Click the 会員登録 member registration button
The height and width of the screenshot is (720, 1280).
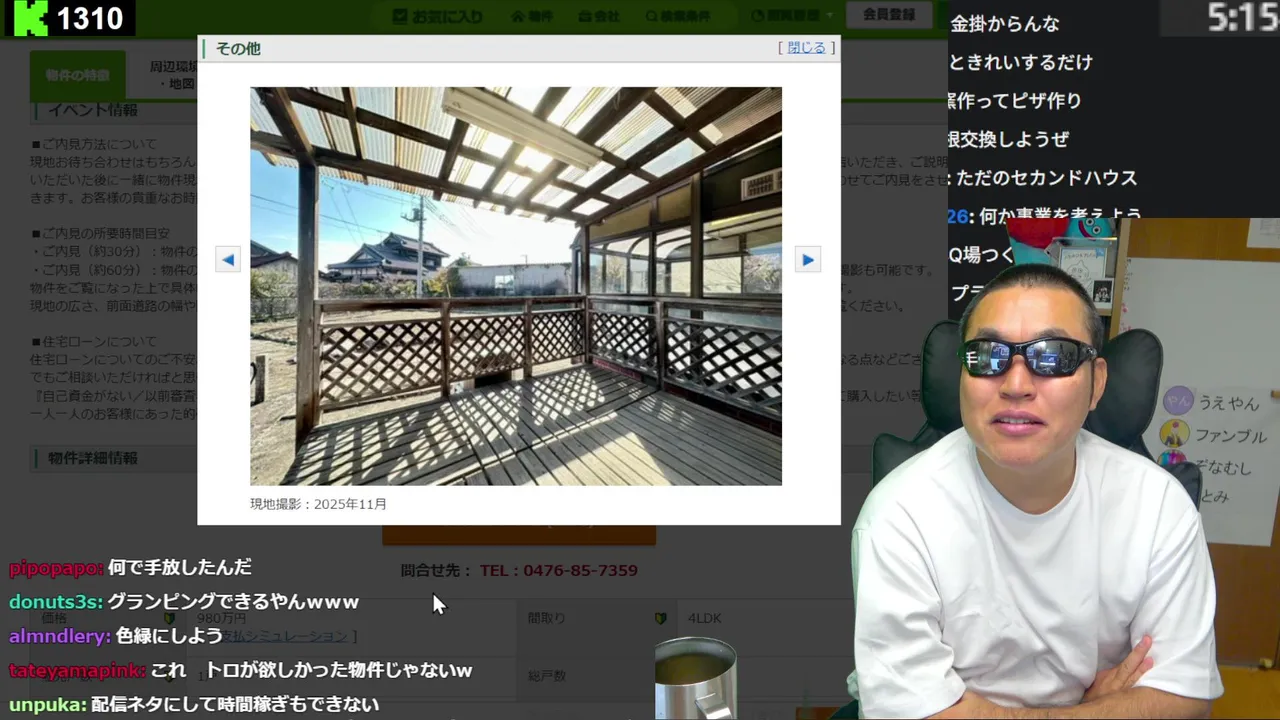[889, 14]
